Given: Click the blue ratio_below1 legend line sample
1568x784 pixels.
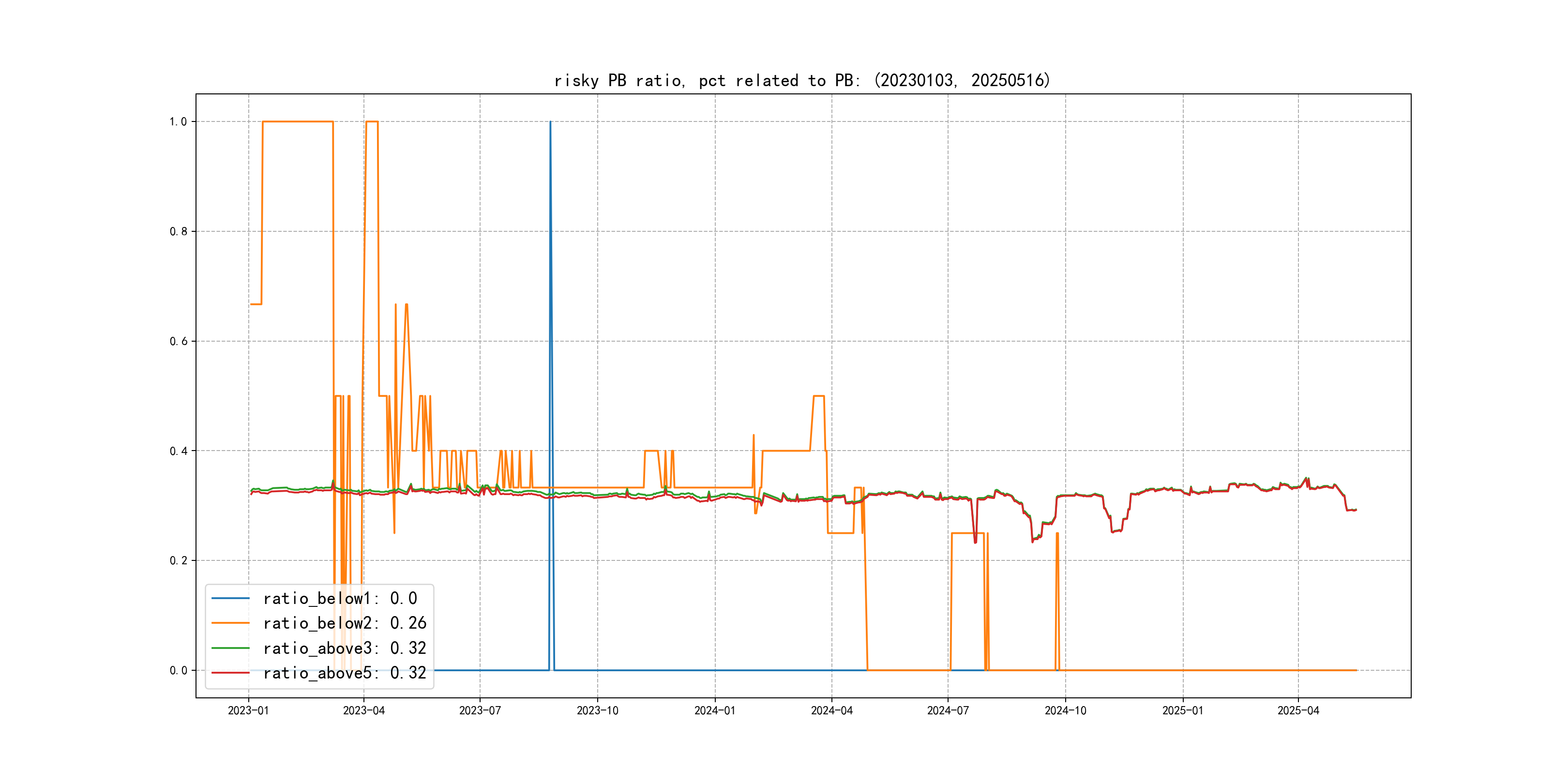Looking at the screenshot, I should coord(230,598).
